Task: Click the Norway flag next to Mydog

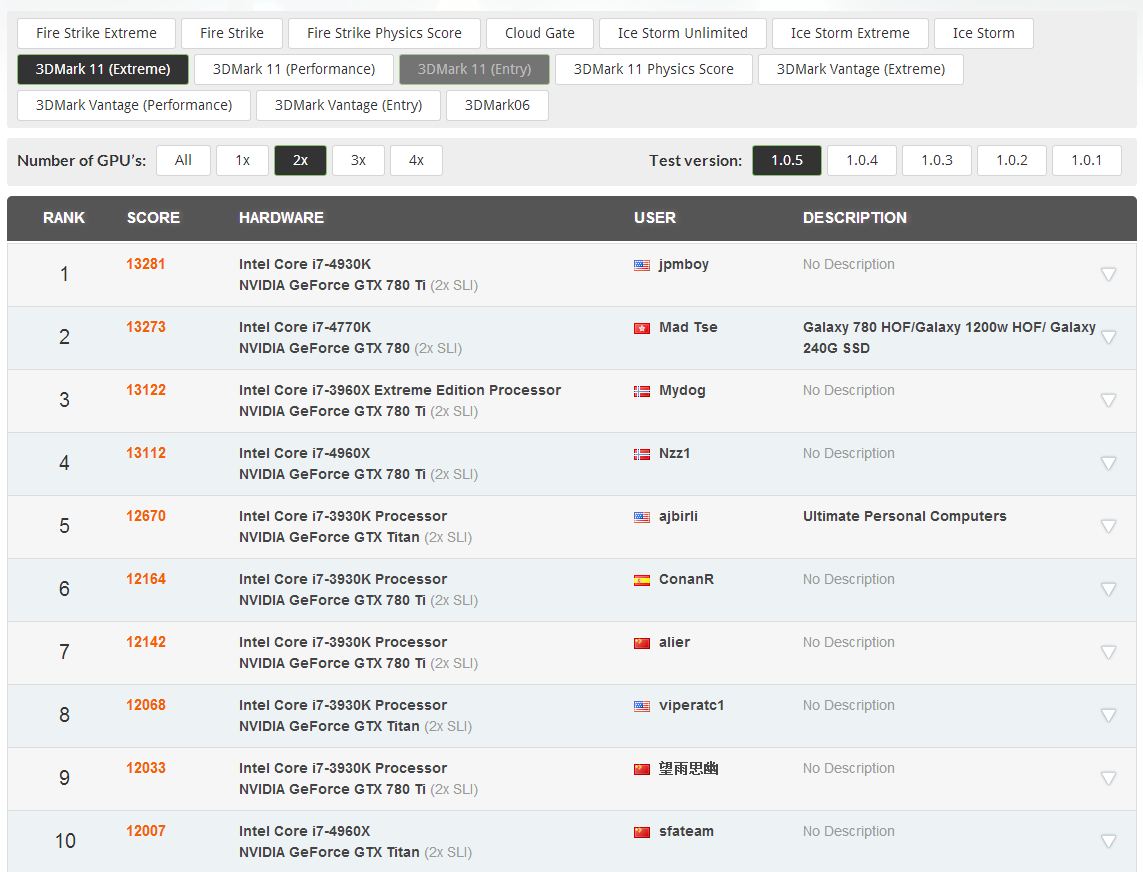Action: pos(641,392)
